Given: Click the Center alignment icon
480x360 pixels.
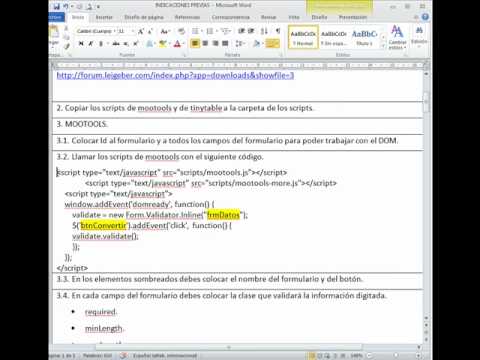Looking at the screenshot, I should (x=205, y=43).
